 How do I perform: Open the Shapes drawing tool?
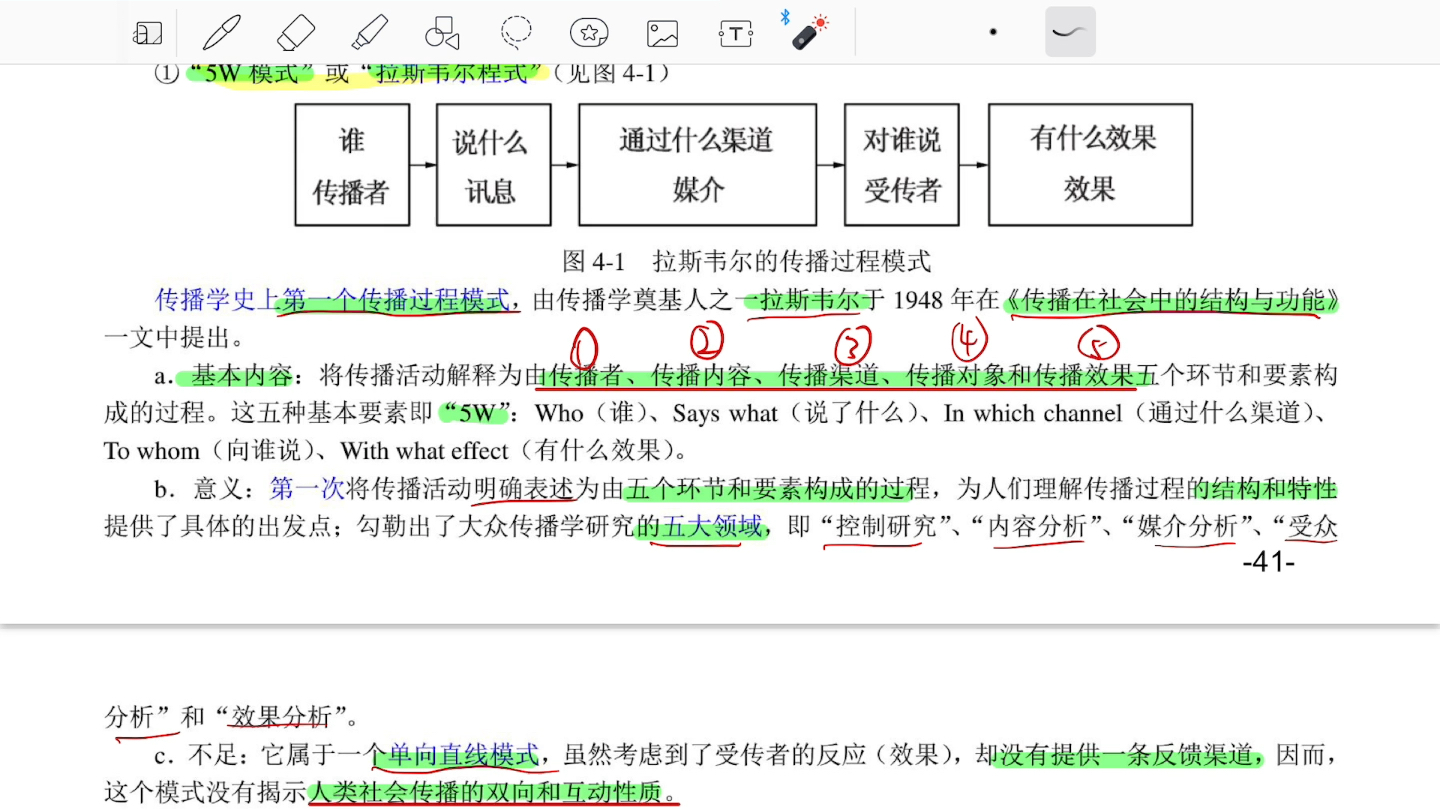coord(441,31)
